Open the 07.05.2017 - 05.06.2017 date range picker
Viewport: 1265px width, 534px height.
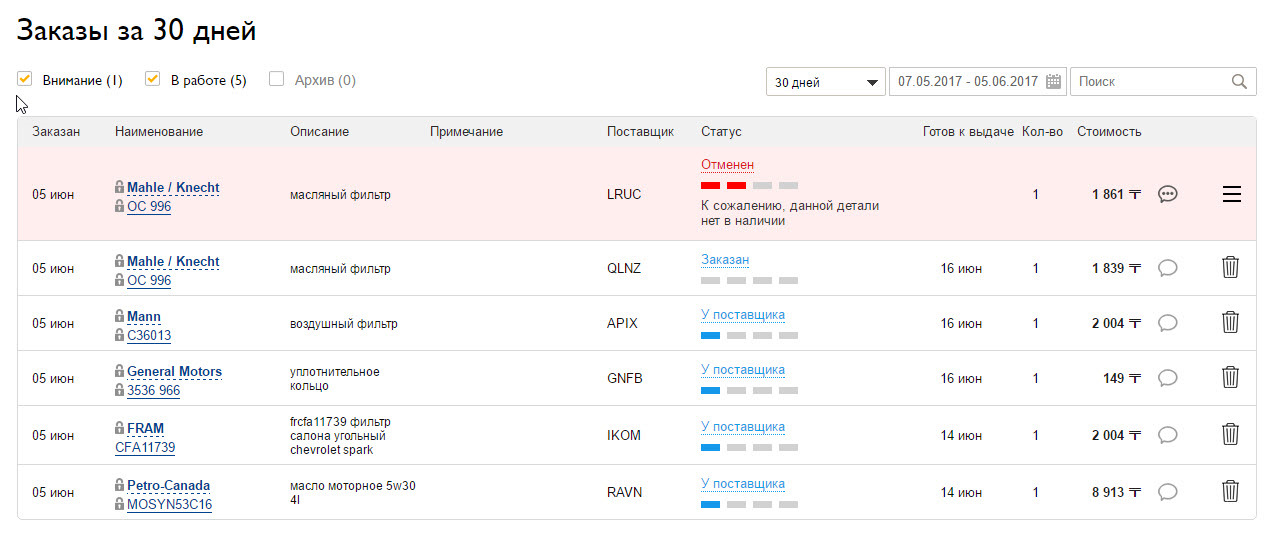point(967,82)
